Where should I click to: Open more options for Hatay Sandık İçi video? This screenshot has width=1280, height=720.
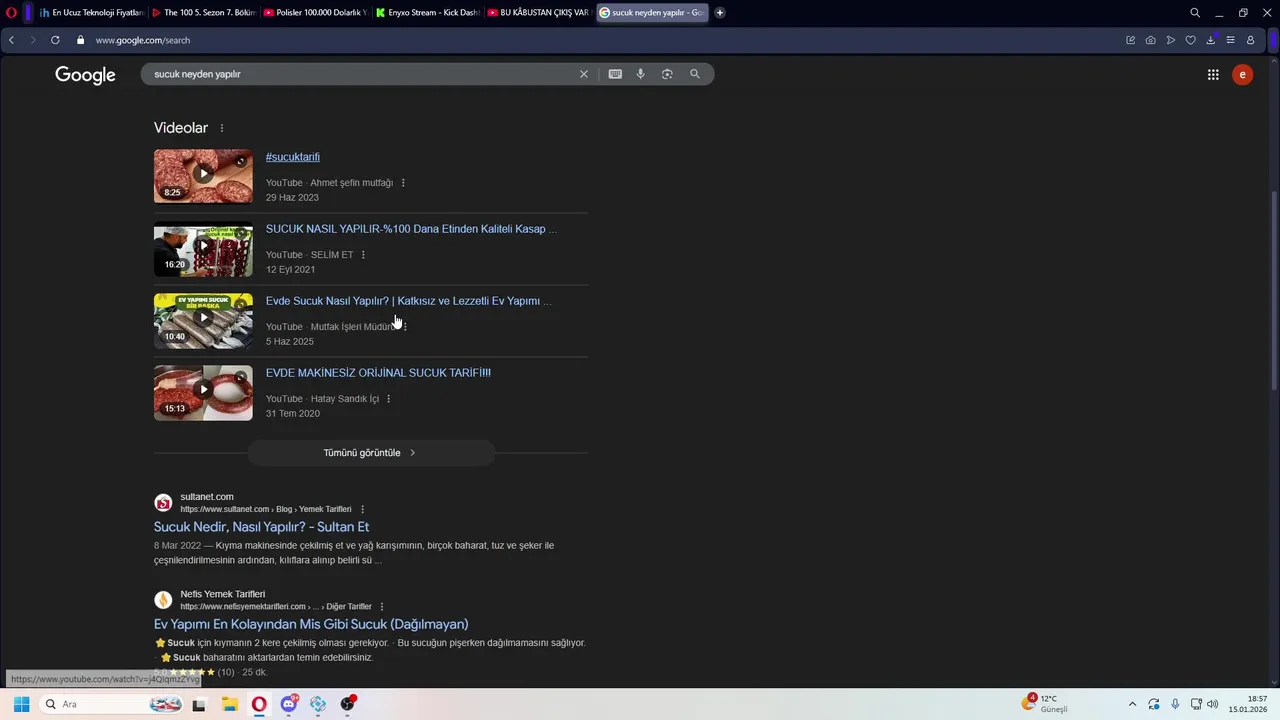point(389,399)
